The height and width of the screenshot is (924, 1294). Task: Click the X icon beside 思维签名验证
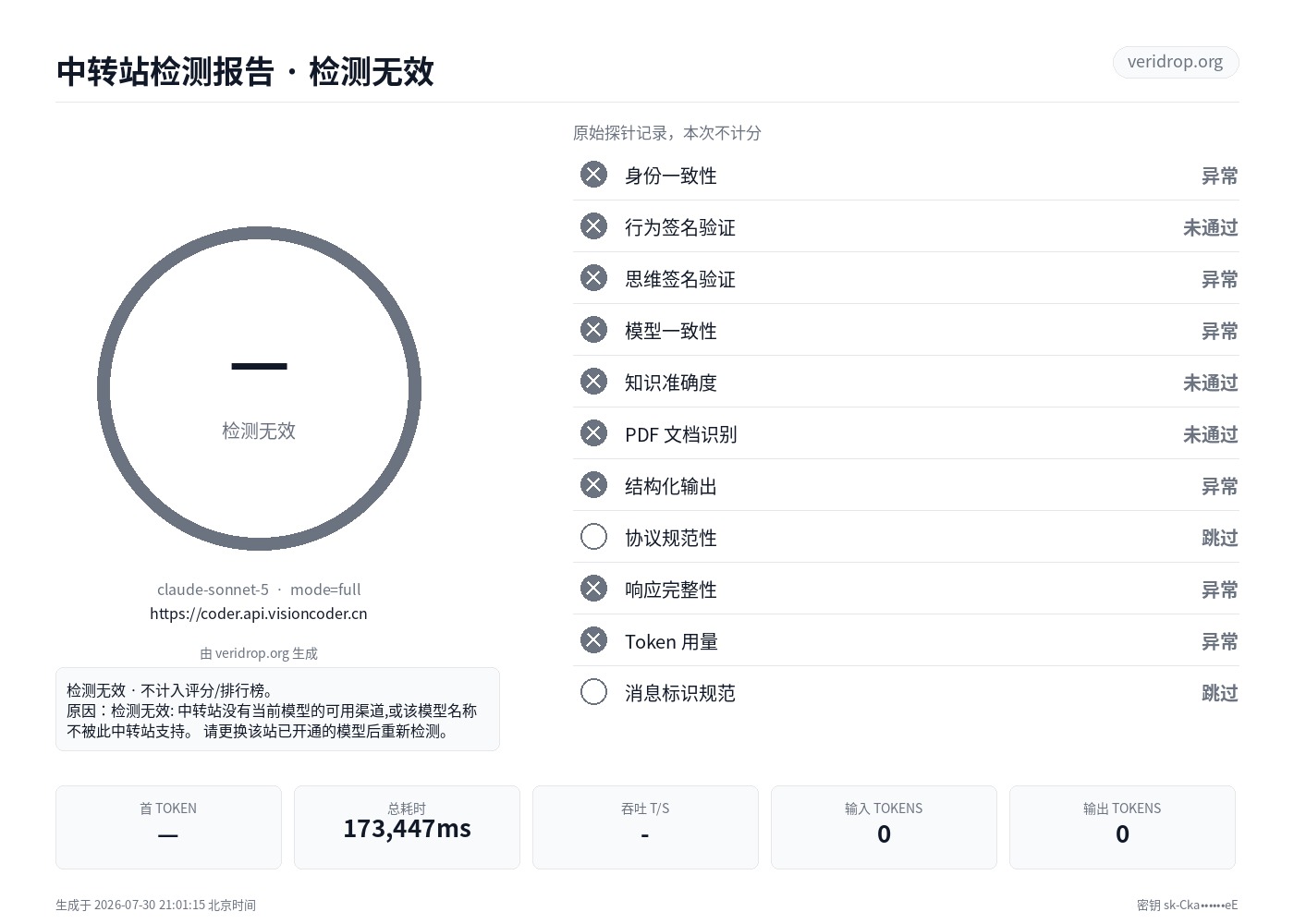click(x=593, y=278)
